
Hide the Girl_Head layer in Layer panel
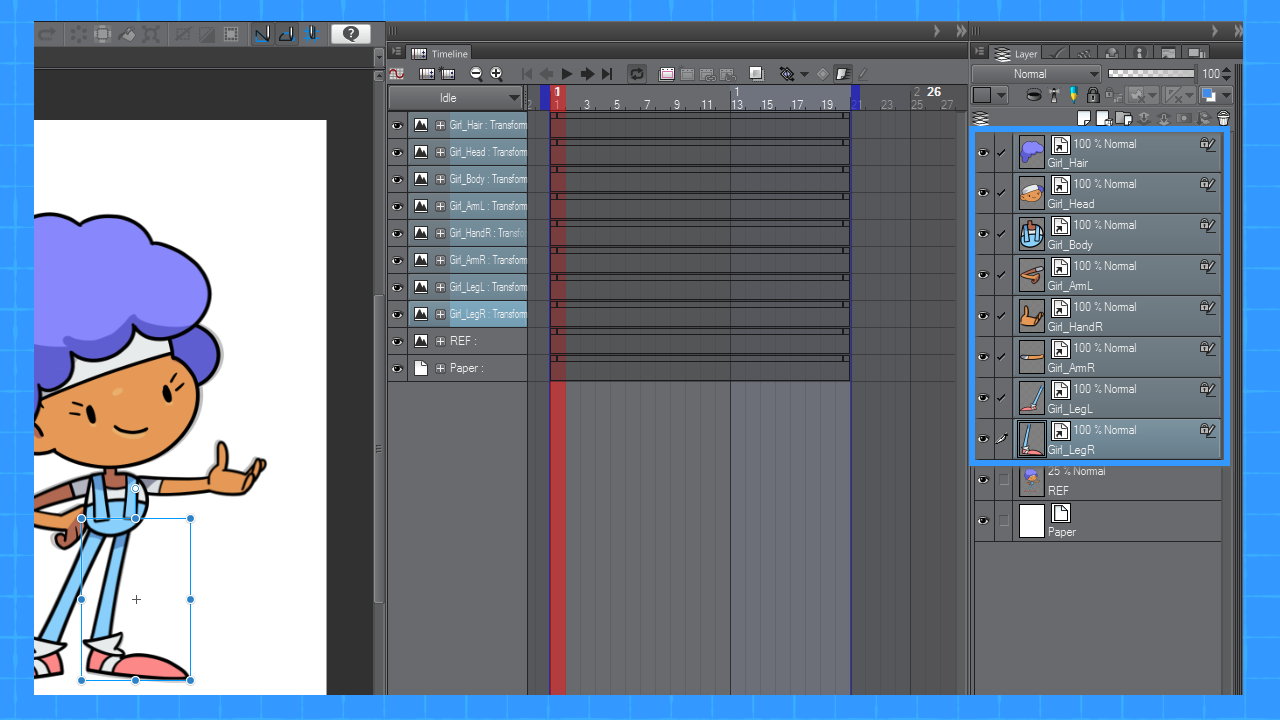[x=984, y=193]
